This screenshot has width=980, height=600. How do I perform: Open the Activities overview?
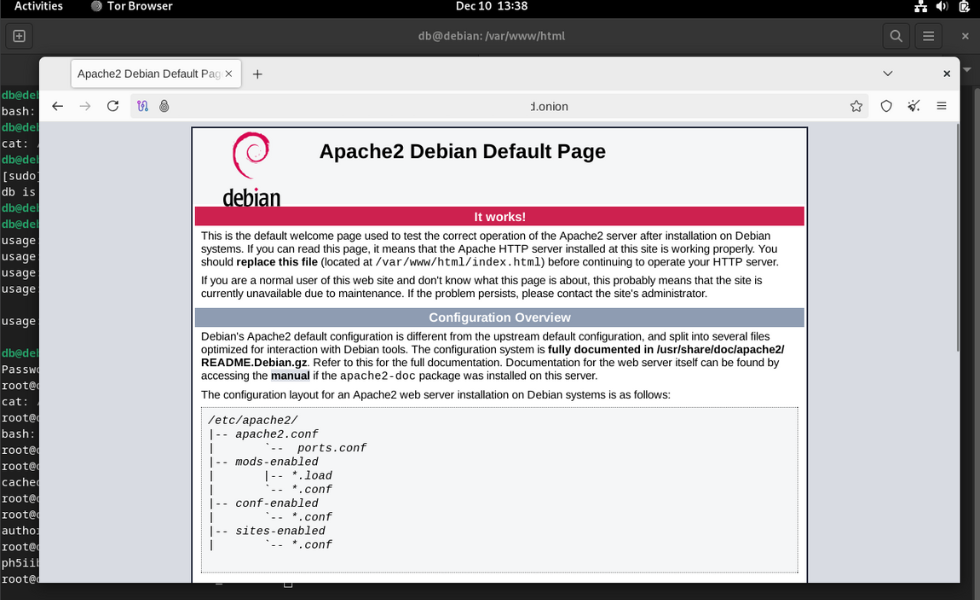point(38,6)
